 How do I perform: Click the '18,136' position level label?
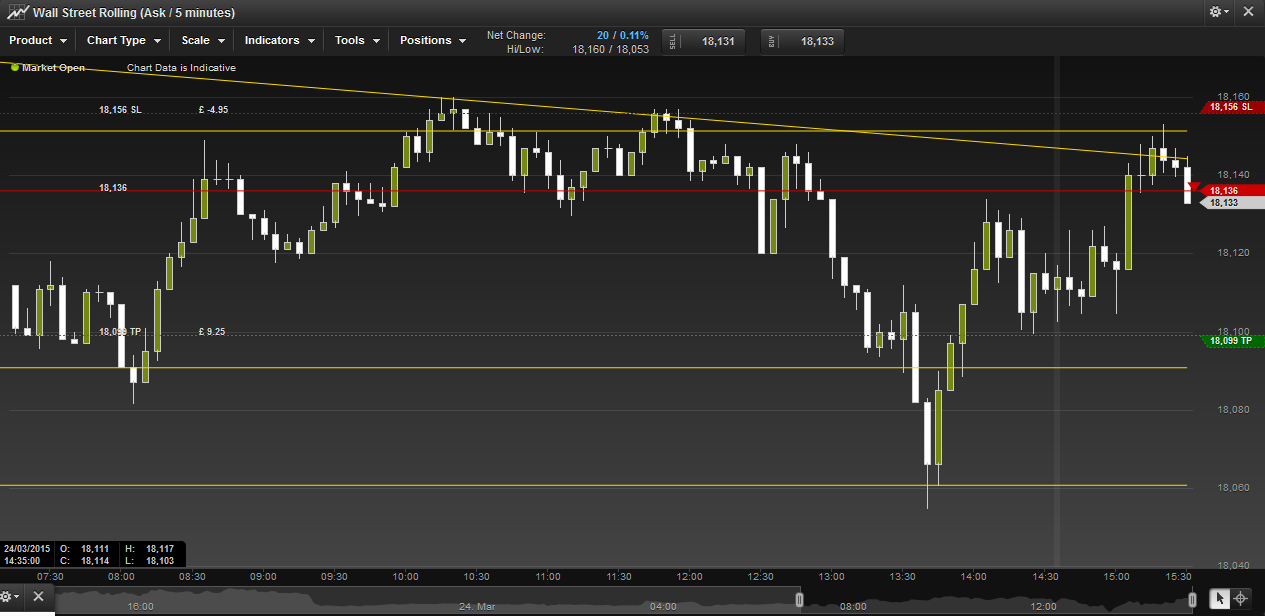click(x=113, y=188)
